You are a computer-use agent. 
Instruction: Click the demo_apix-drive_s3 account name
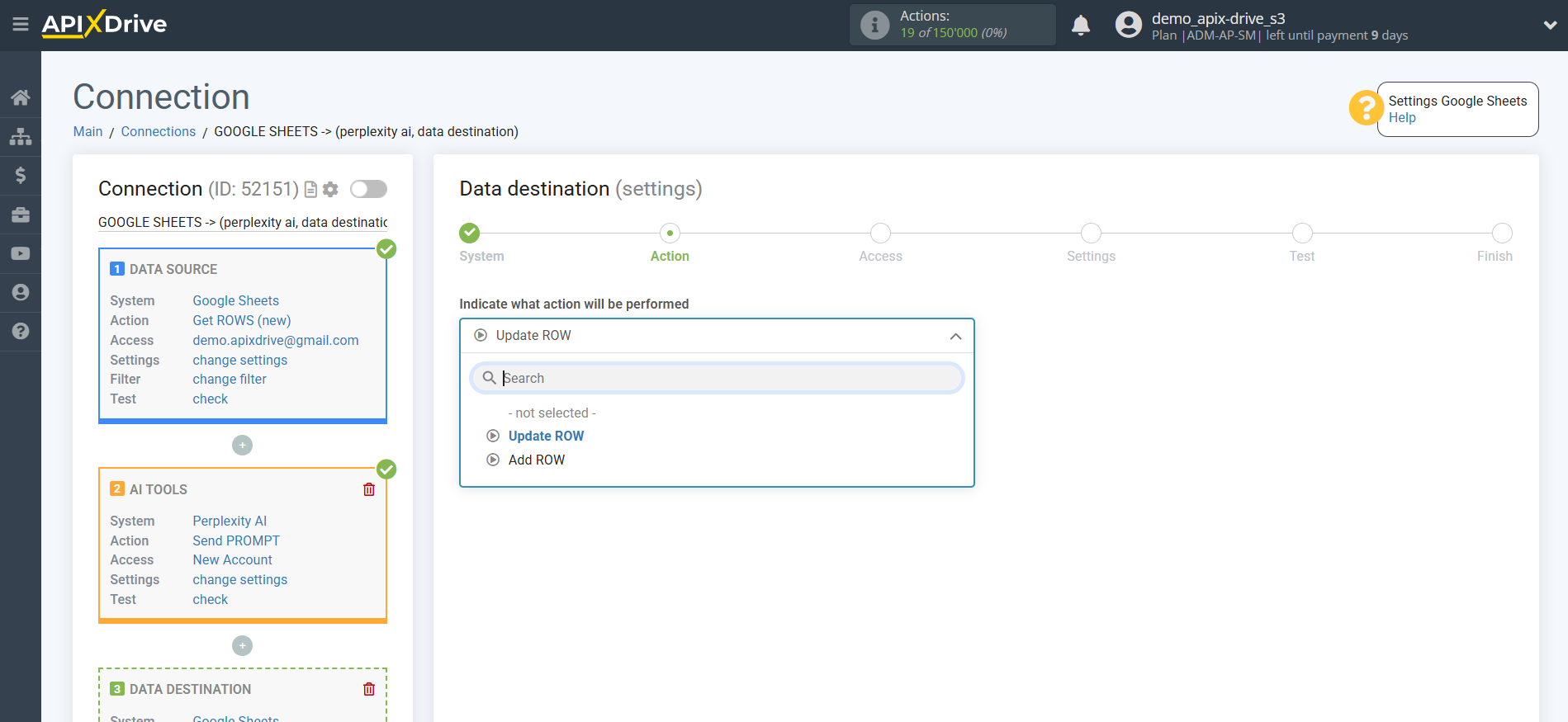1219,18
